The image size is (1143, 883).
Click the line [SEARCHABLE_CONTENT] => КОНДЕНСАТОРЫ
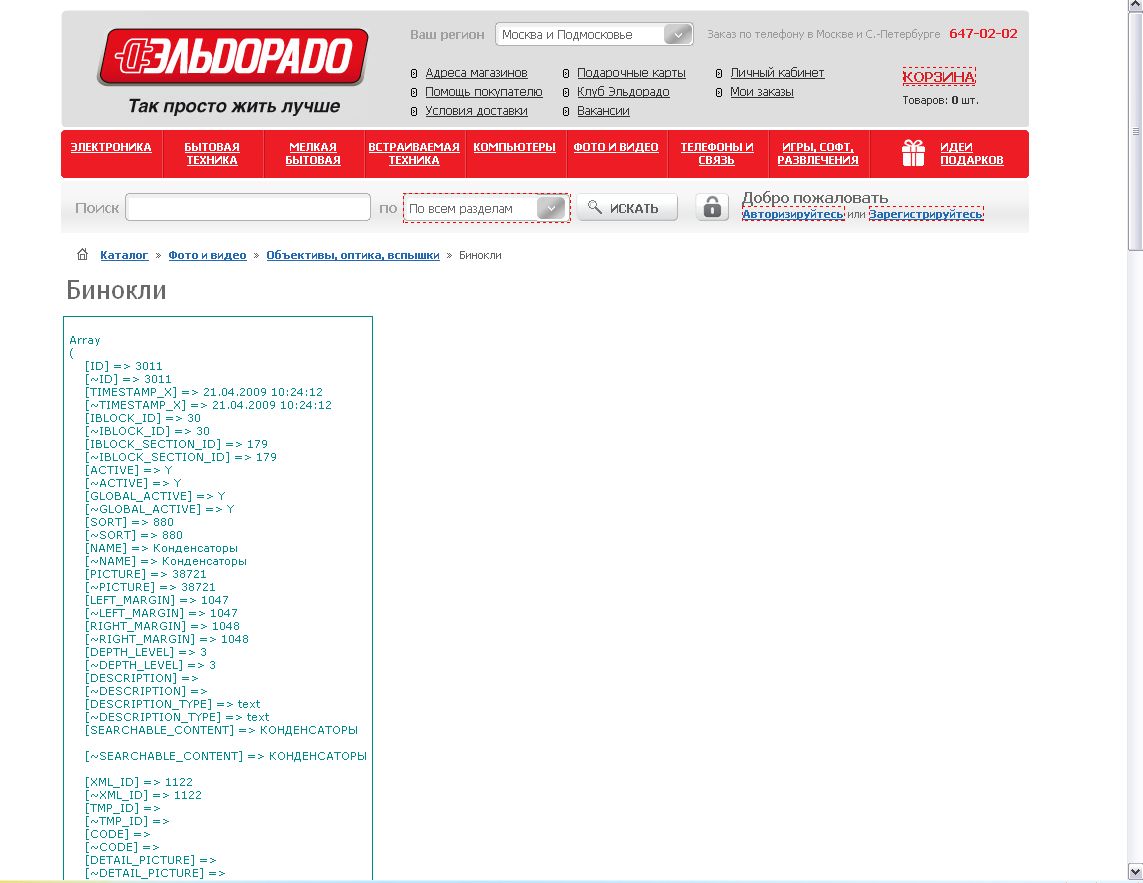coord(221,730)
